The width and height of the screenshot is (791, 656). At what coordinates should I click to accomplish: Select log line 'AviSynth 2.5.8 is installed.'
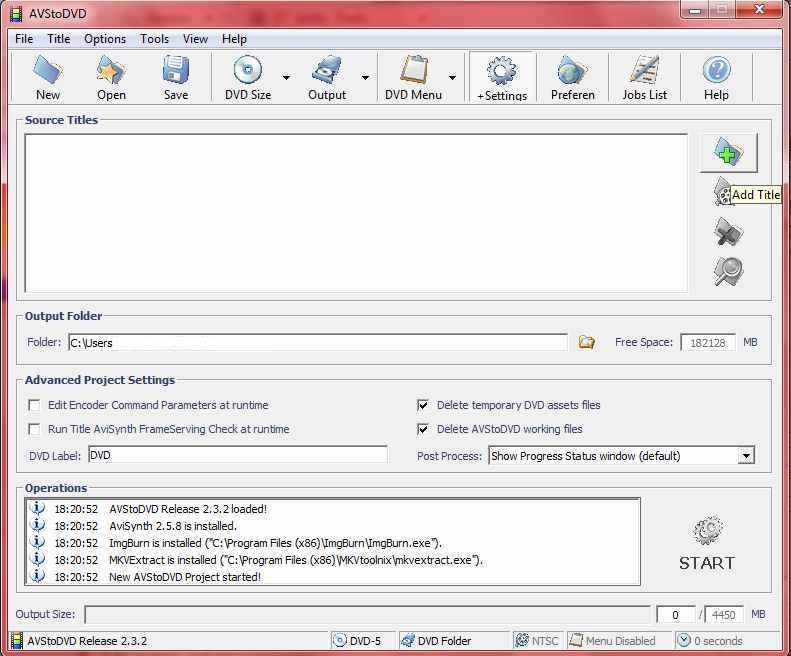173,526
